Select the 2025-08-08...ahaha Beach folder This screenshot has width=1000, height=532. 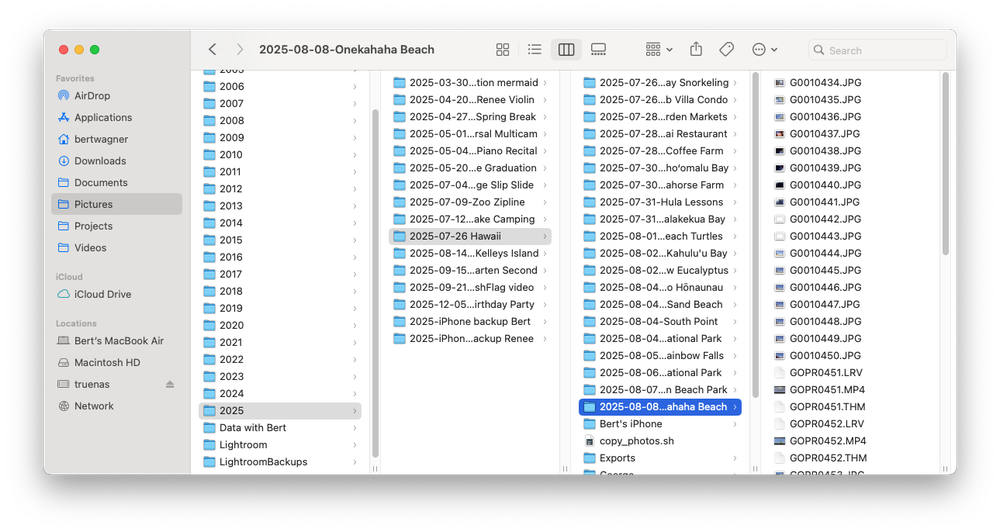click(x=660, y=407)
